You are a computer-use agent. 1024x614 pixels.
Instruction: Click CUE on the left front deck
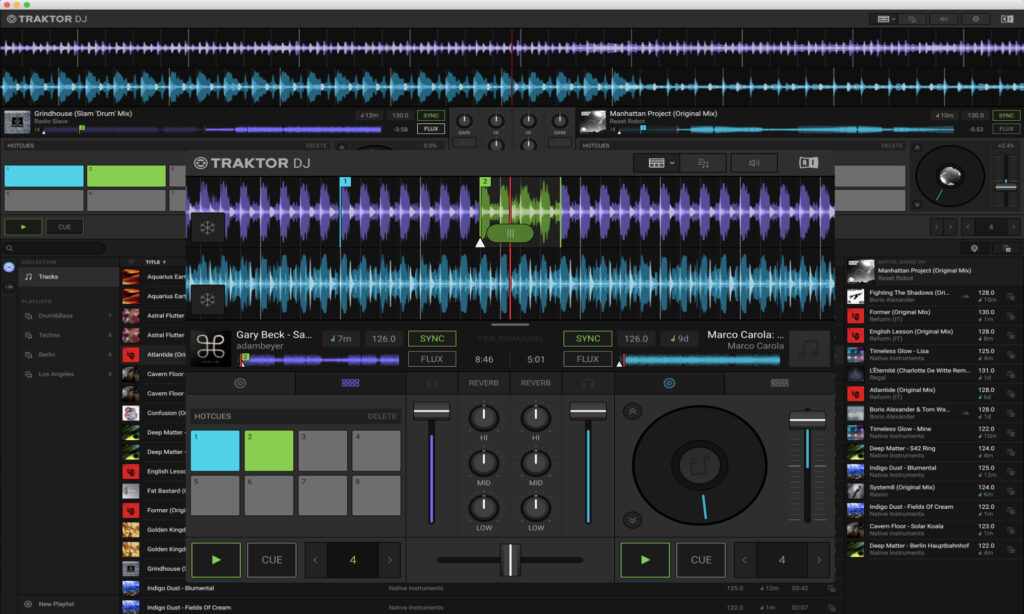(272, 560)
